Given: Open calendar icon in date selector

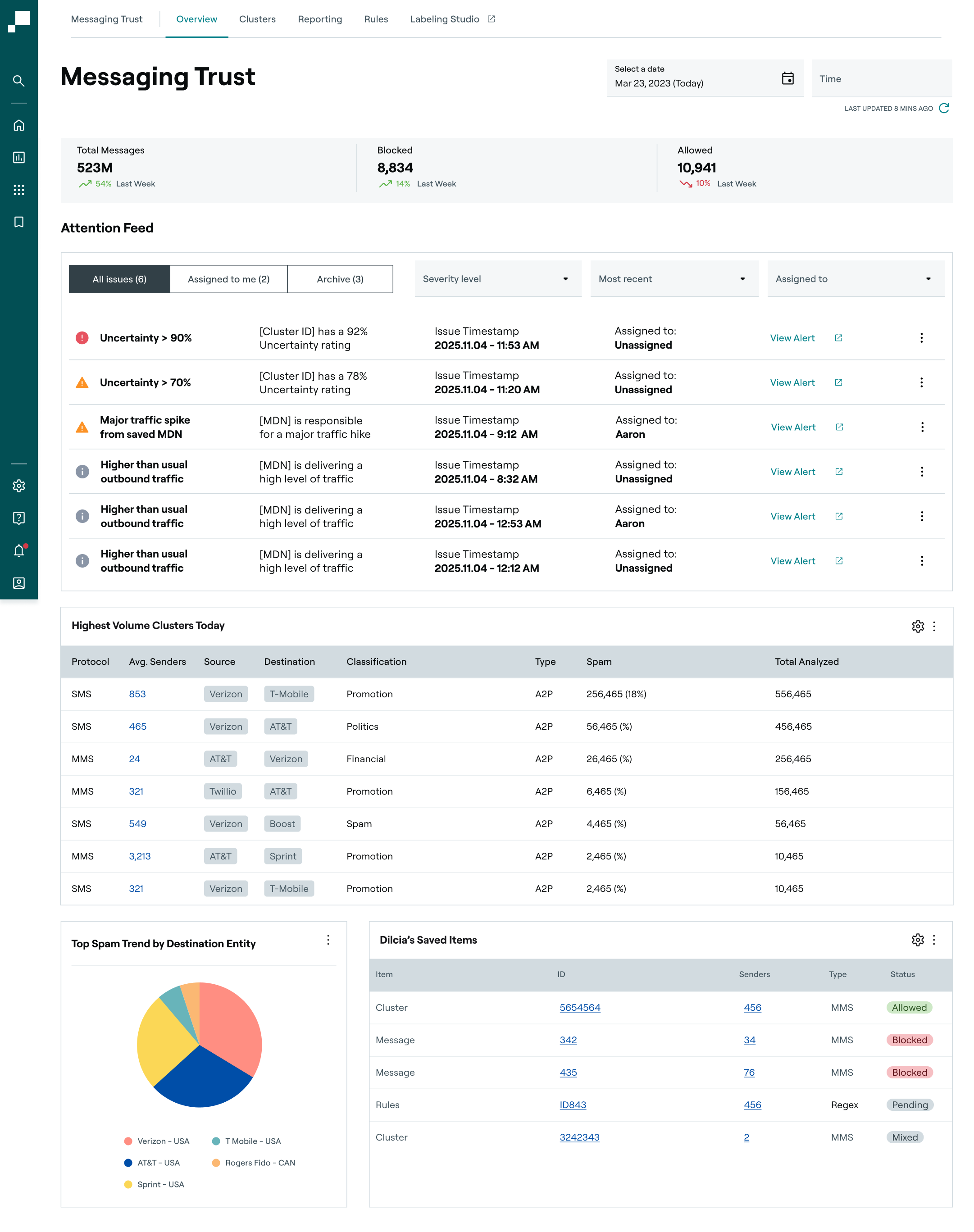Looking at the screenshot, I should (x=787, y=79).
